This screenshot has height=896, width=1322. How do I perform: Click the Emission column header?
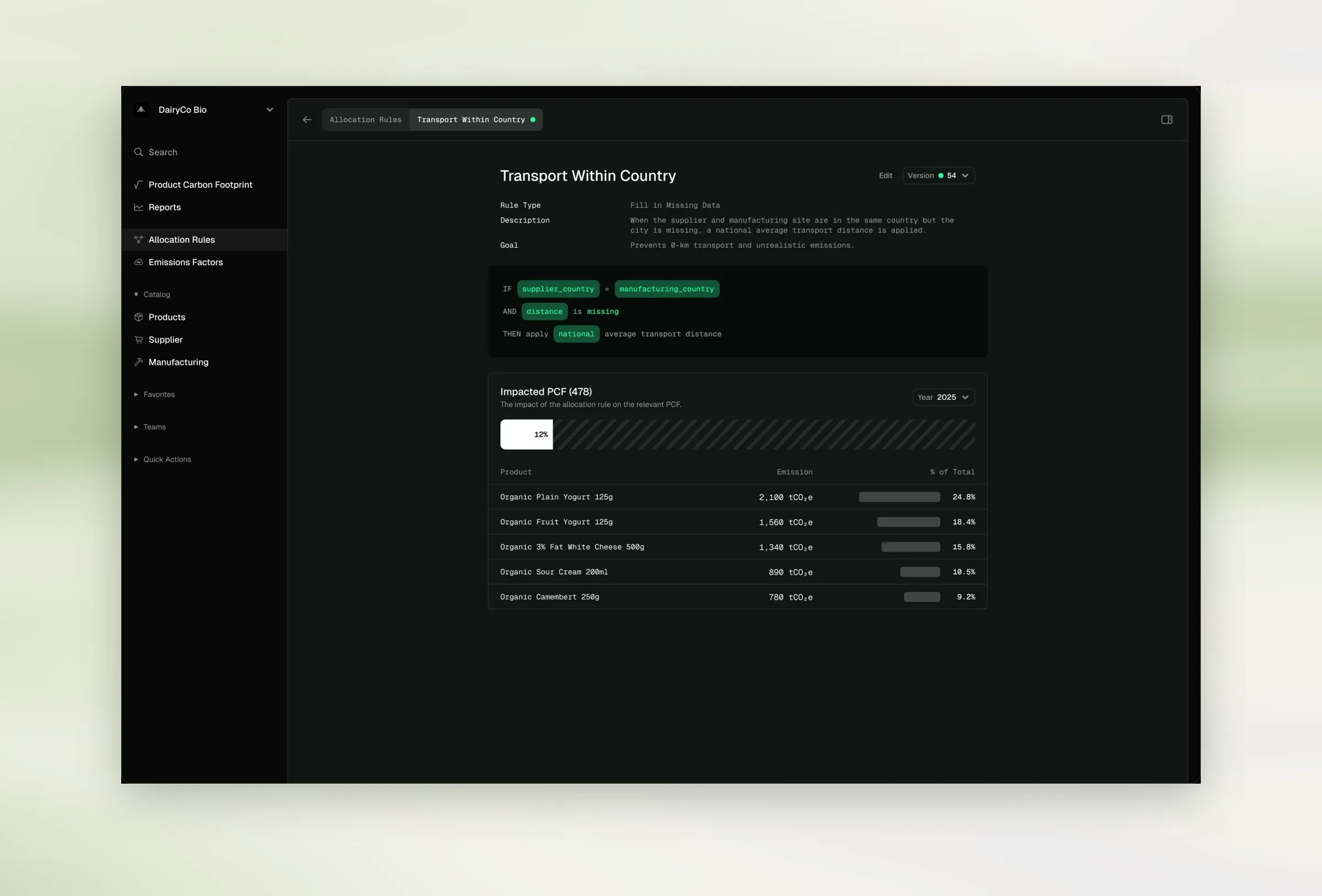coord(795,471)
